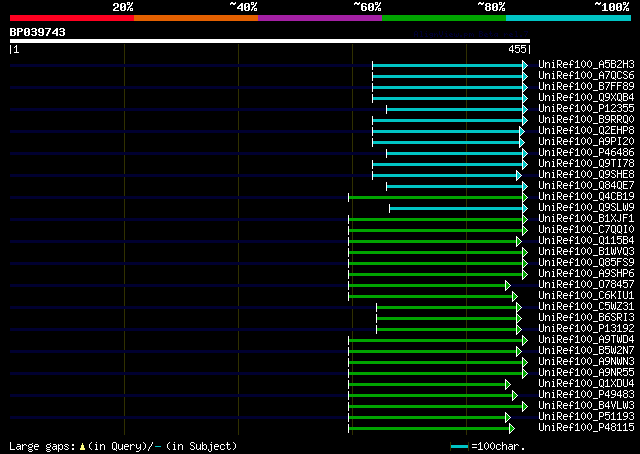Click the arrowhead on the UniRef100_Q9SHE8 row

pos(519,175)
